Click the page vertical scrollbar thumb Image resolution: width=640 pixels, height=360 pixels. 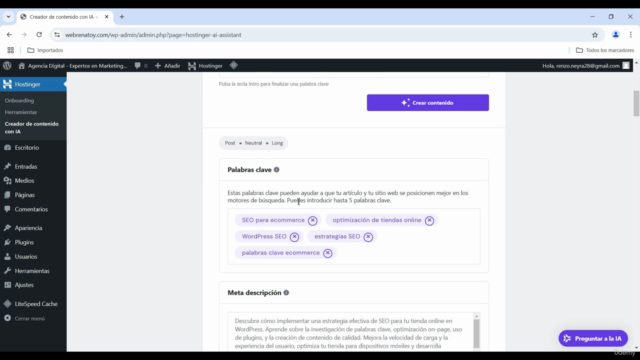point(636,103)
